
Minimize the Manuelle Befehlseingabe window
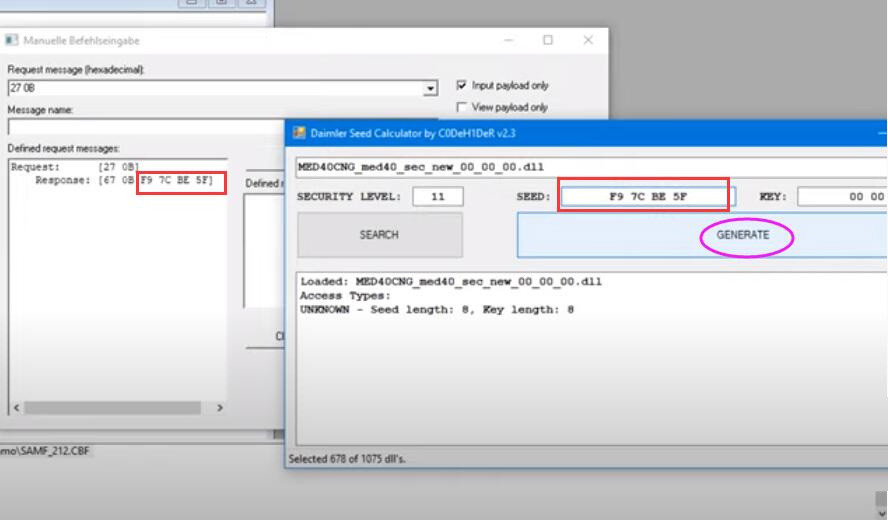click(x=509, y=41)
